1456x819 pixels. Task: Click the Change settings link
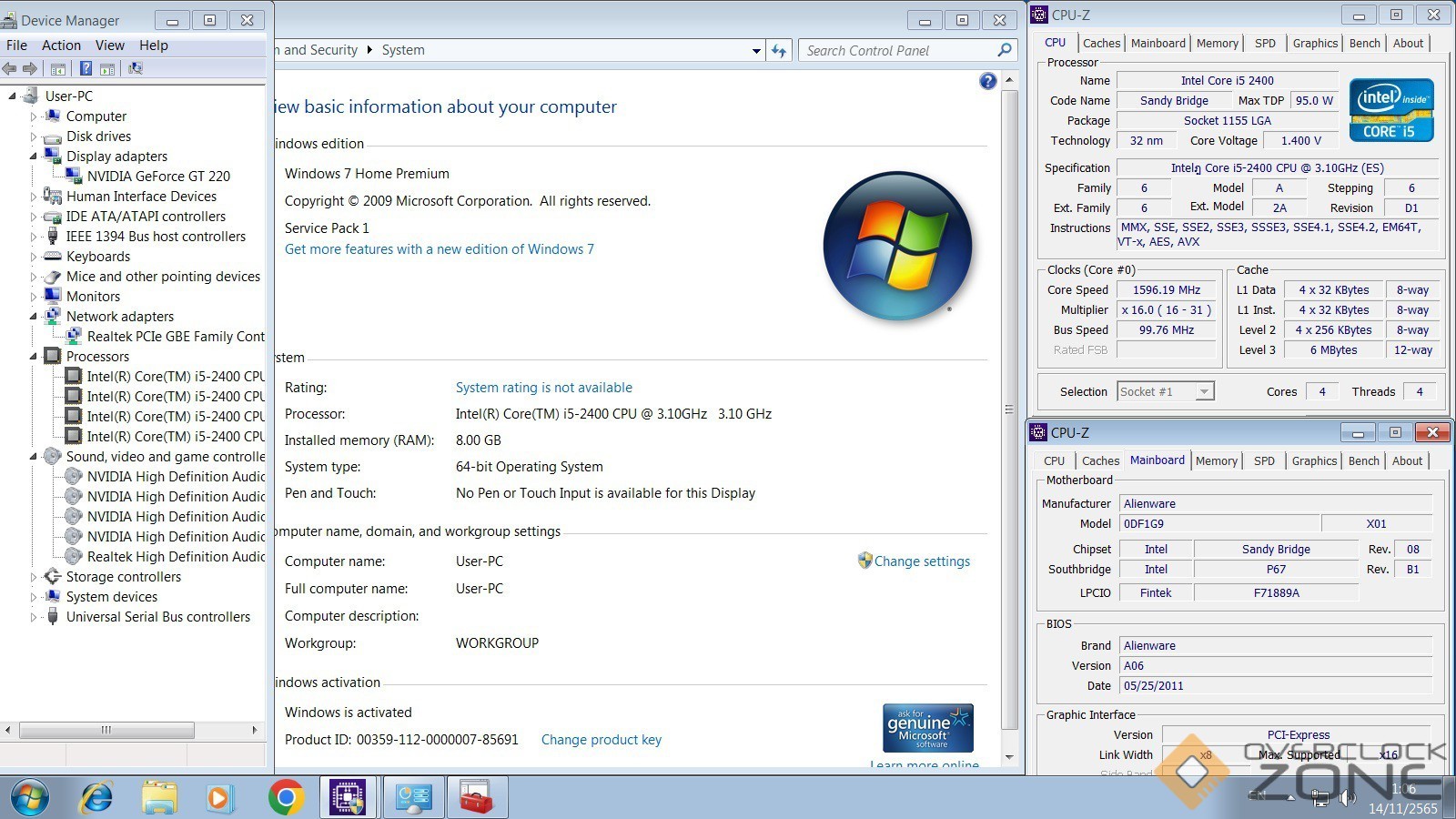click(922, 561)
